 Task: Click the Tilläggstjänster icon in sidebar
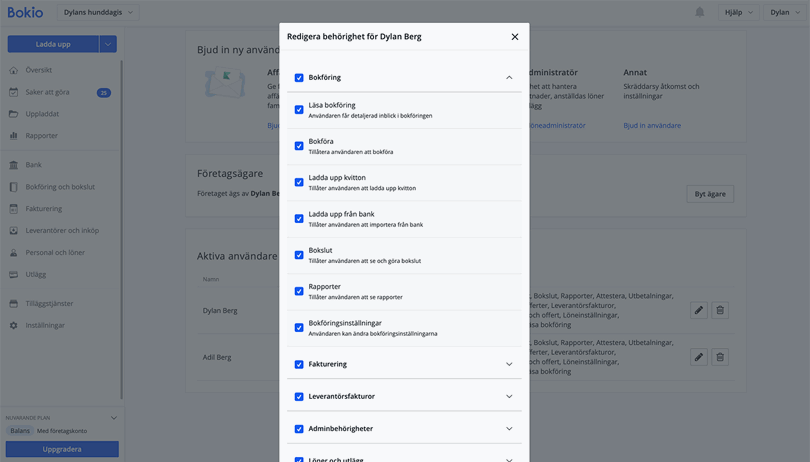point(13,304)
